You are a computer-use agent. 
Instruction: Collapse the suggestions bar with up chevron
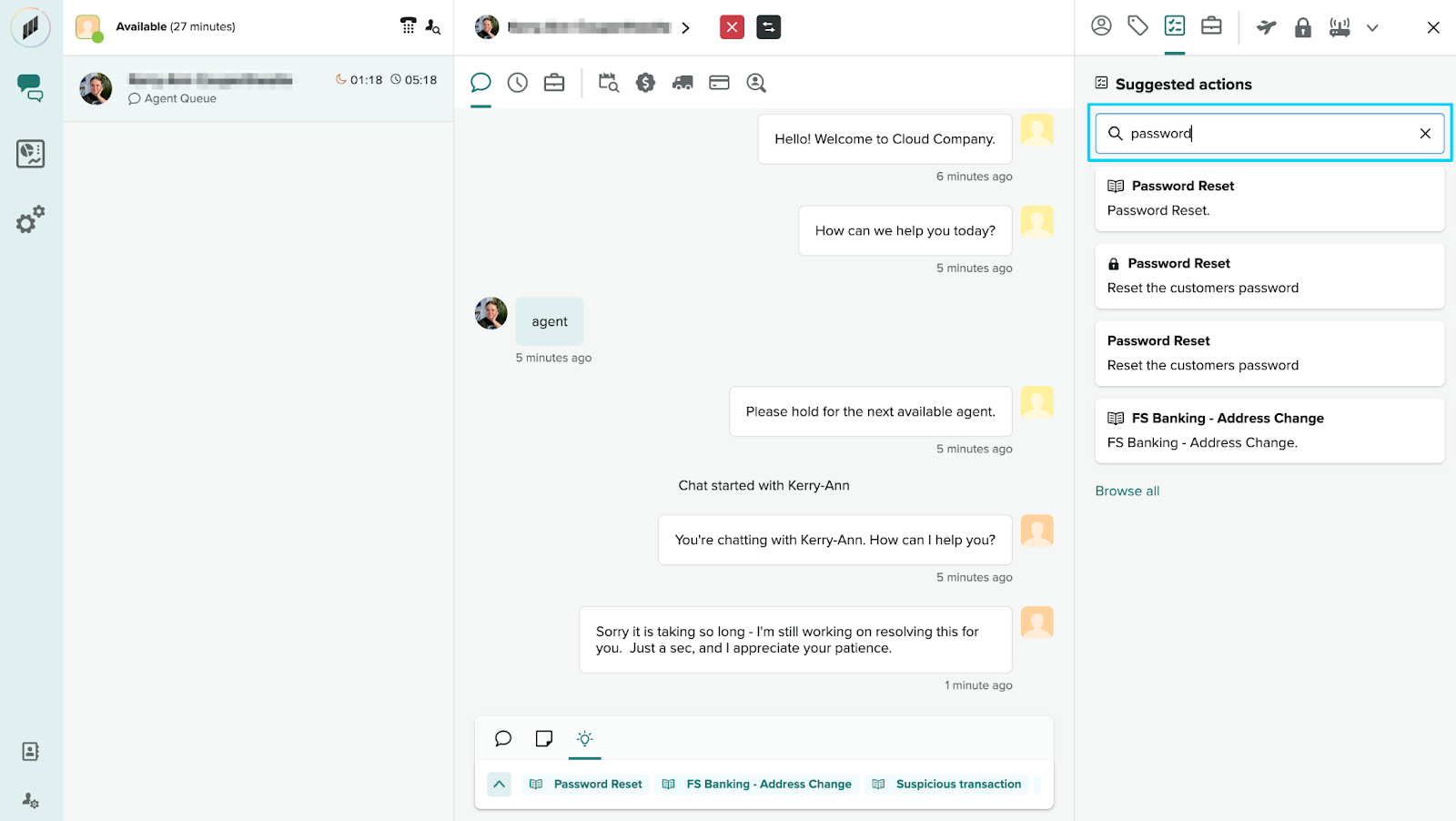[500, 784]
